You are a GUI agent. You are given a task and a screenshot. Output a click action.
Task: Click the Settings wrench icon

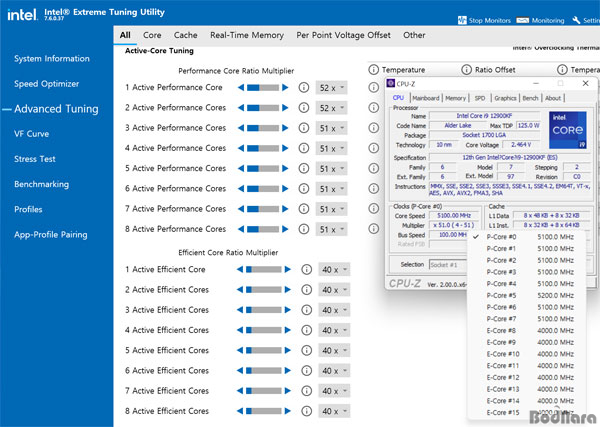pyautogui.click(x=576, y=20)
